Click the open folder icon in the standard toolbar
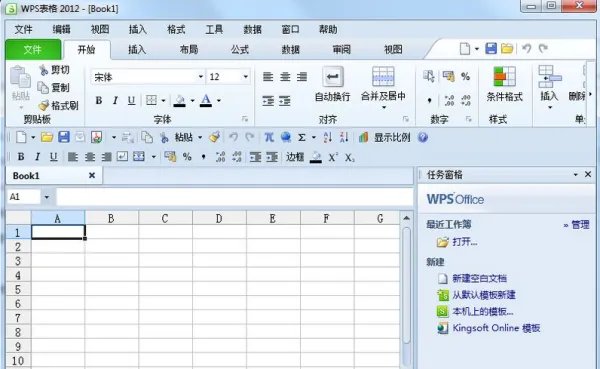 pos(47,137)
